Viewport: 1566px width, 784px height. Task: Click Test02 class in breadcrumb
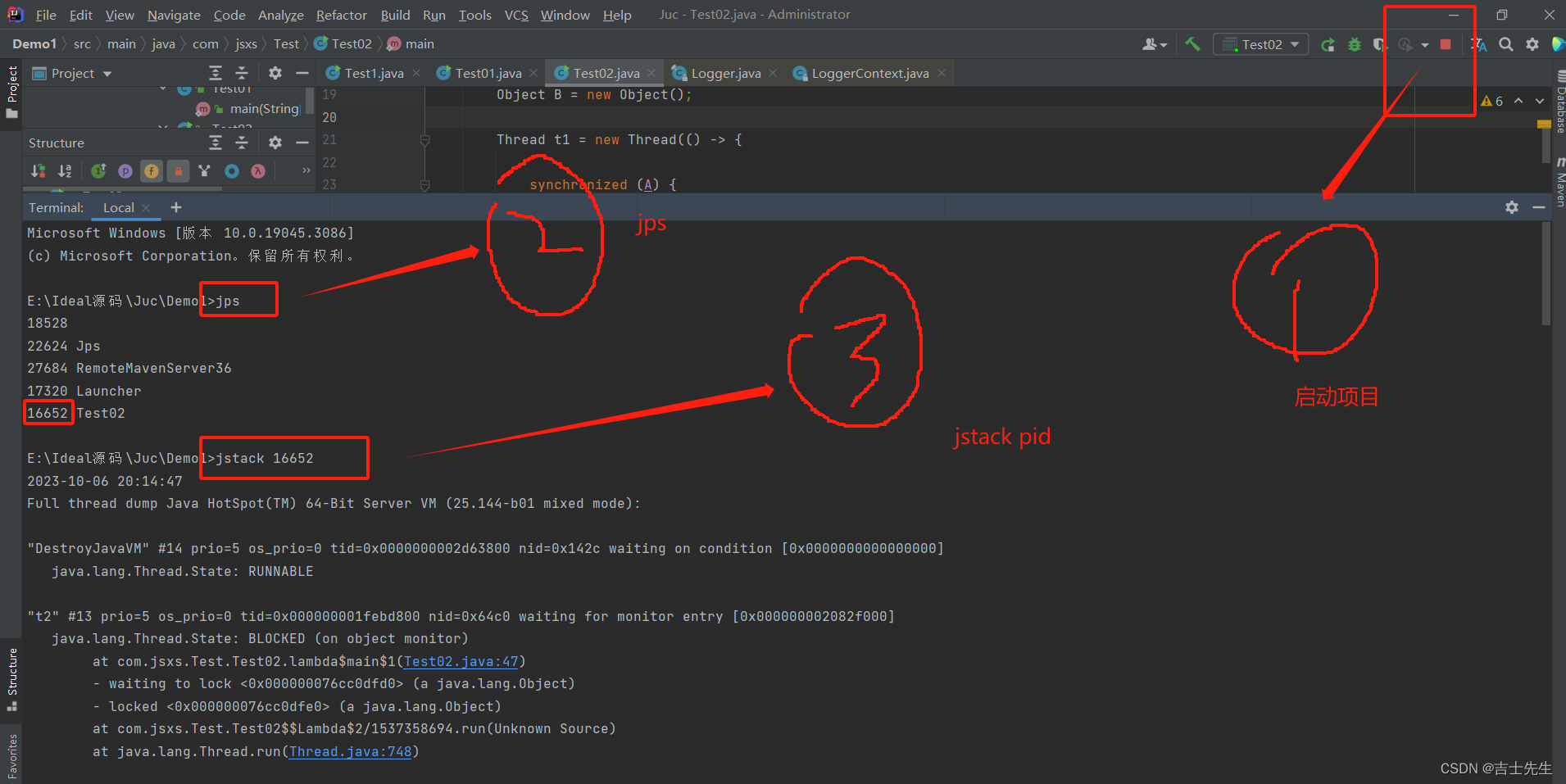343,44
